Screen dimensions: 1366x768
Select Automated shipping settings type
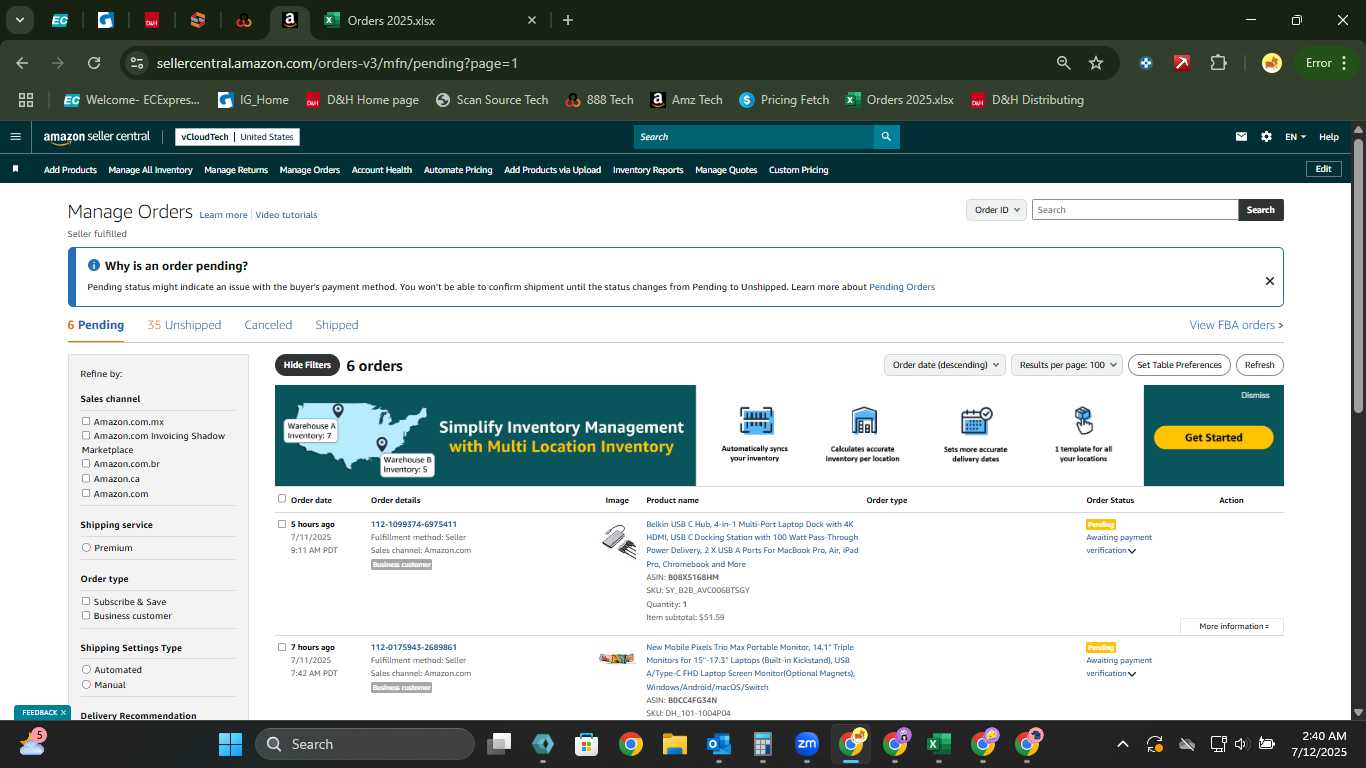(x=86, y=670)
